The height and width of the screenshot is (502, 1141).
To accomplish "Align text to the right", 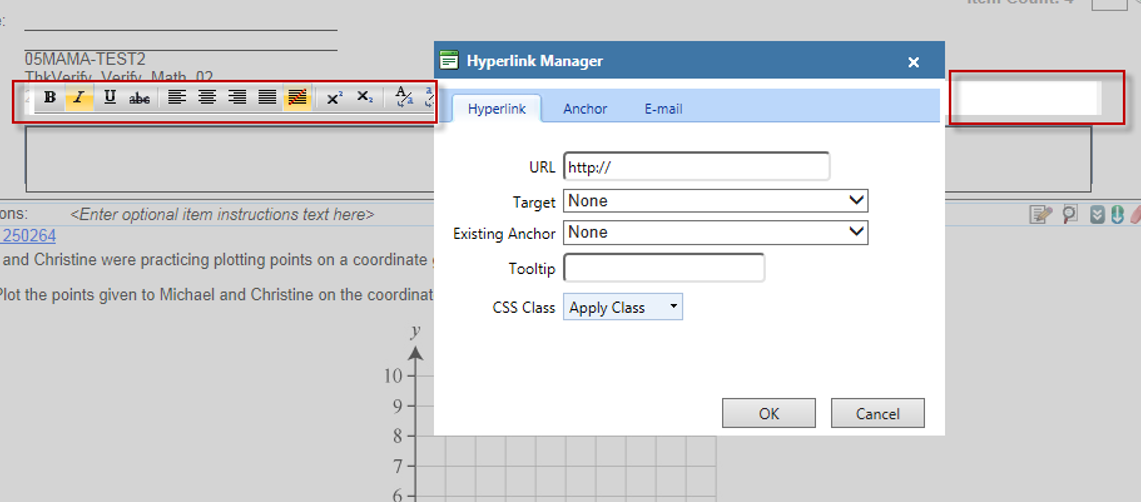I will coord(237,97).
